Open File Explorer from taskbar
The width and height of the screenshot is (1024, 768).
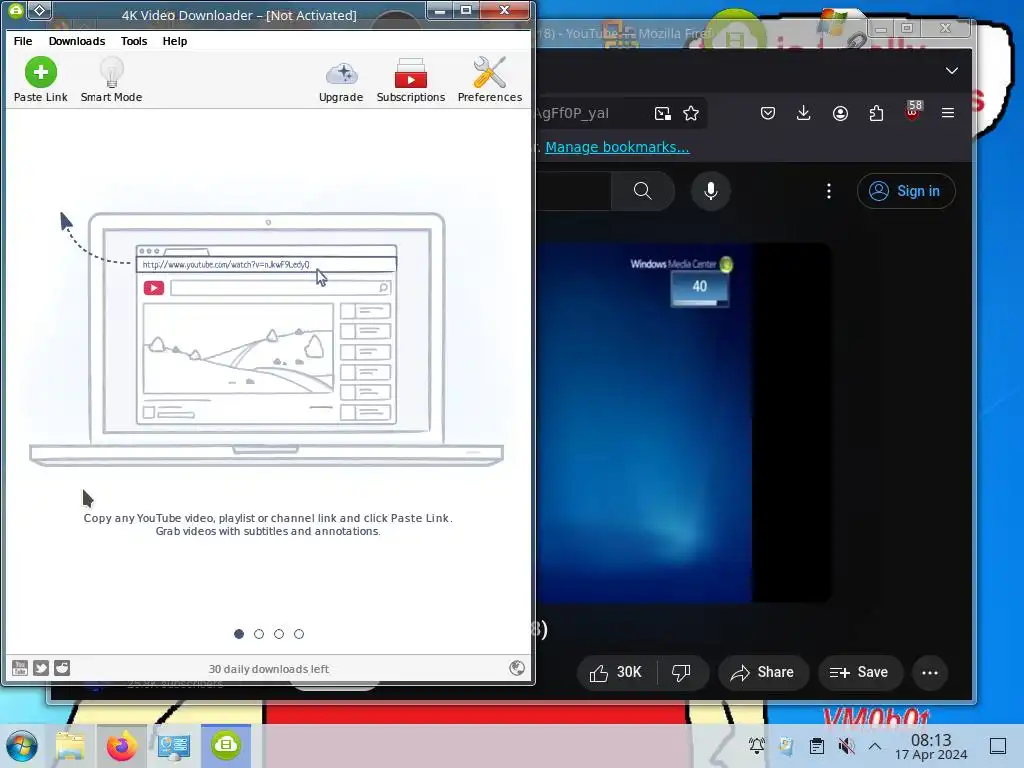pyautogui.click(x=70, y=746)
